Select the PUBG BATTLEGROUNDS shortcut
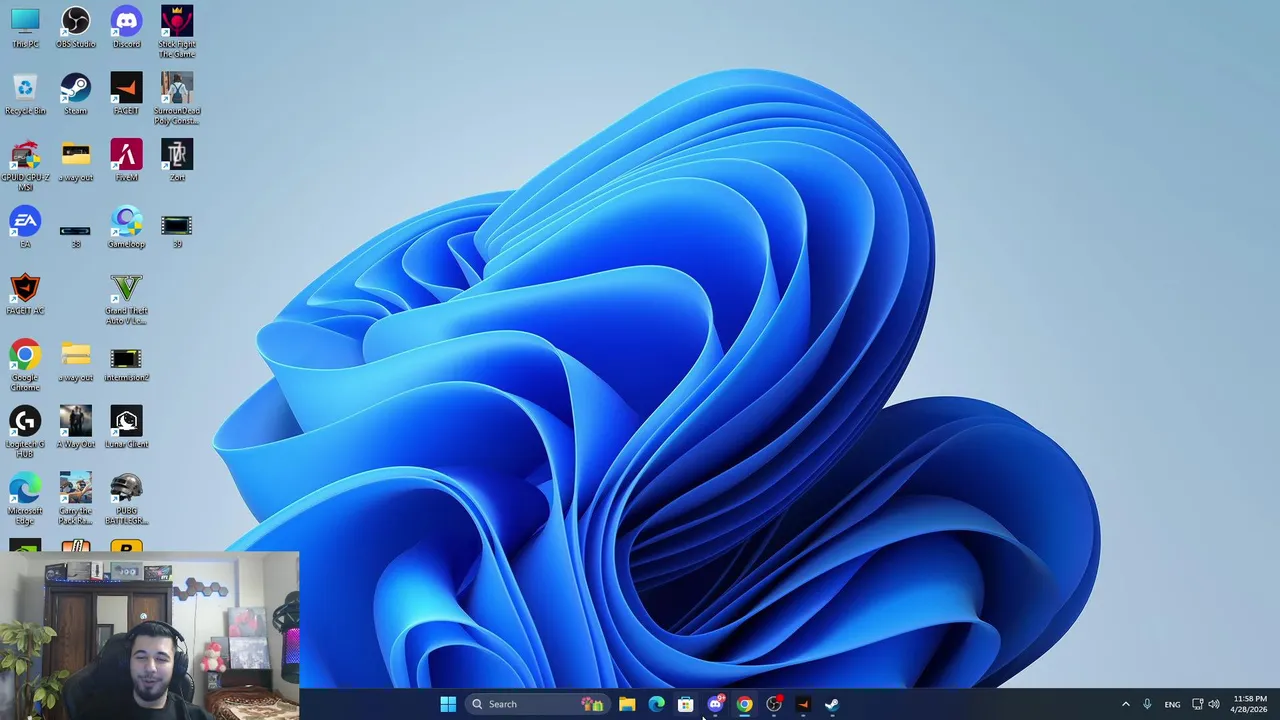Screen dimensions: 1280x720 tap(126, 499)
